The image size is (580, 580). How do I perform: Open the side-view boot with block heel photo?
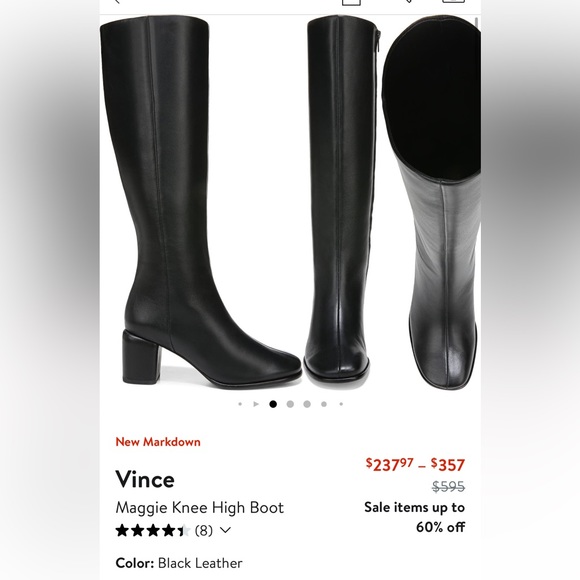click(x=201, y=202)
